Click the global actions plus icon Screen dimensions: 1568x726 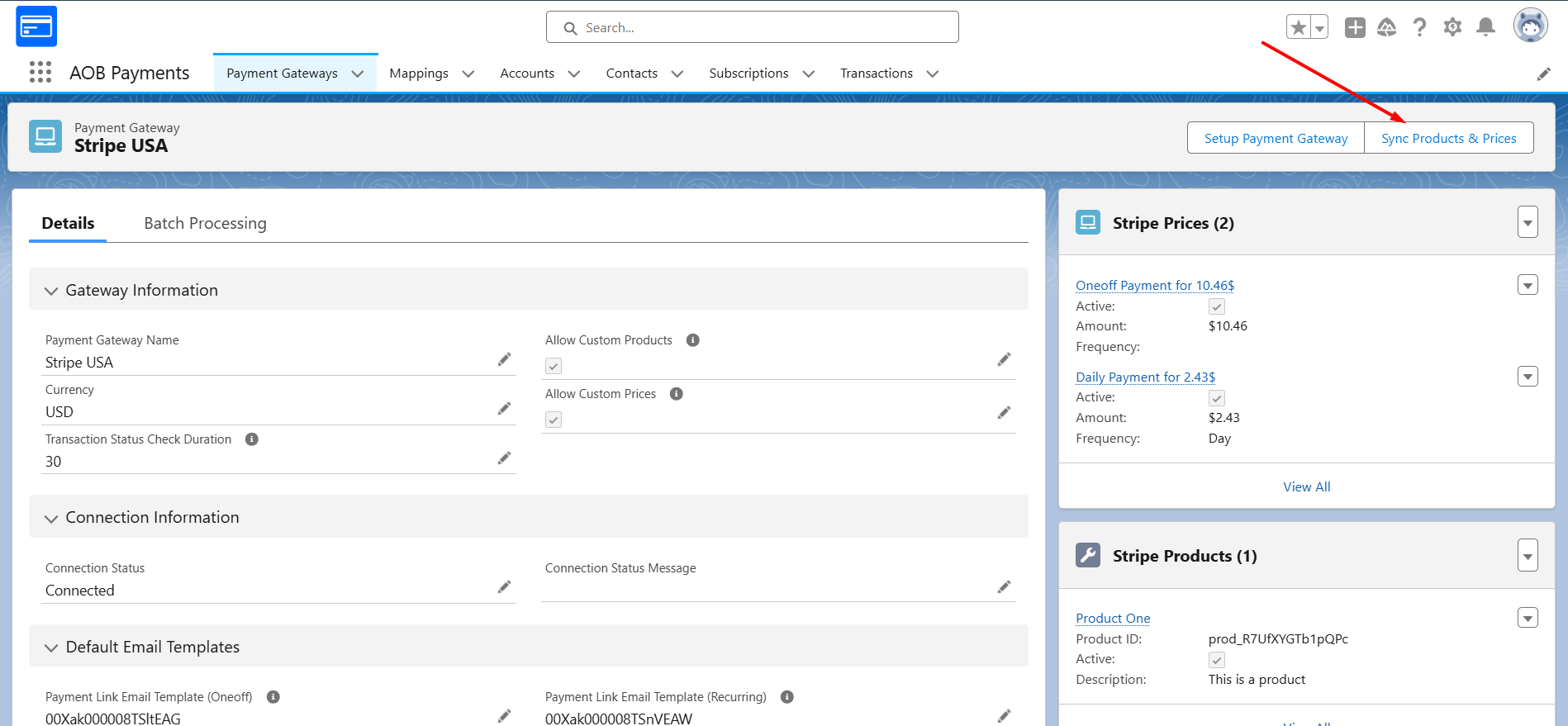(x=1355, y=27)
